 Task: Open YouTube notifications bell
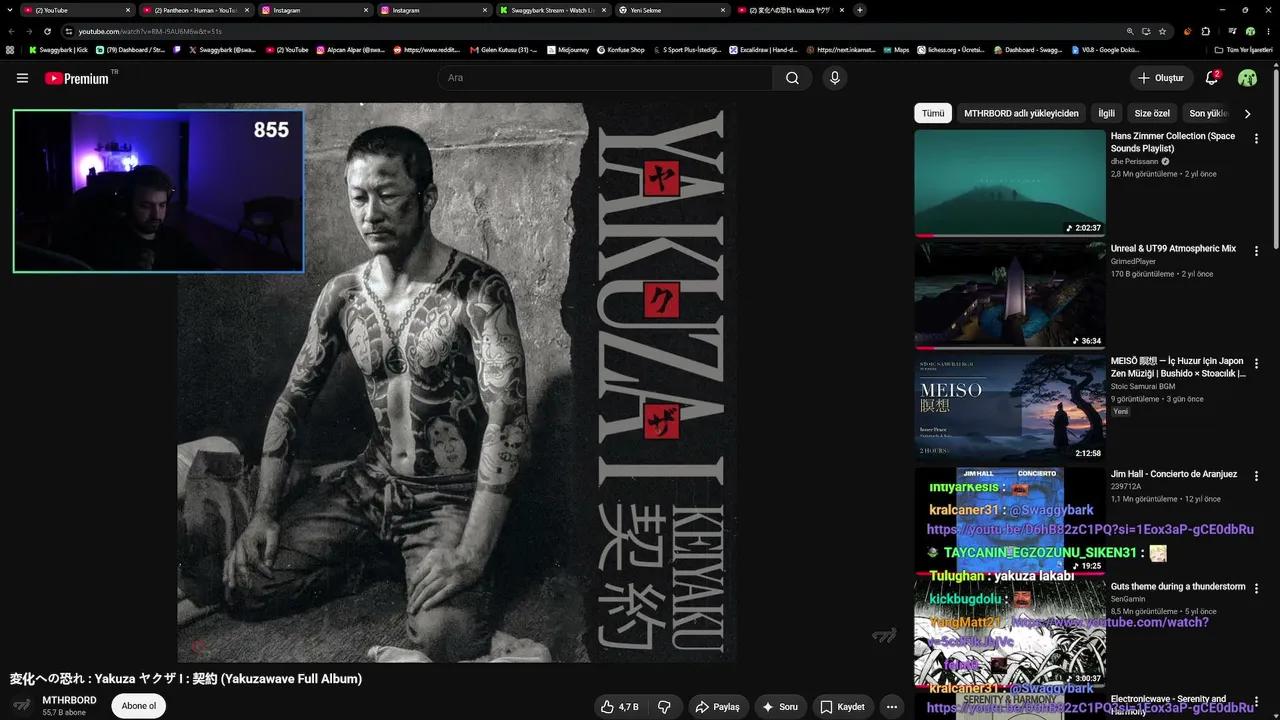coord(1212,77)
